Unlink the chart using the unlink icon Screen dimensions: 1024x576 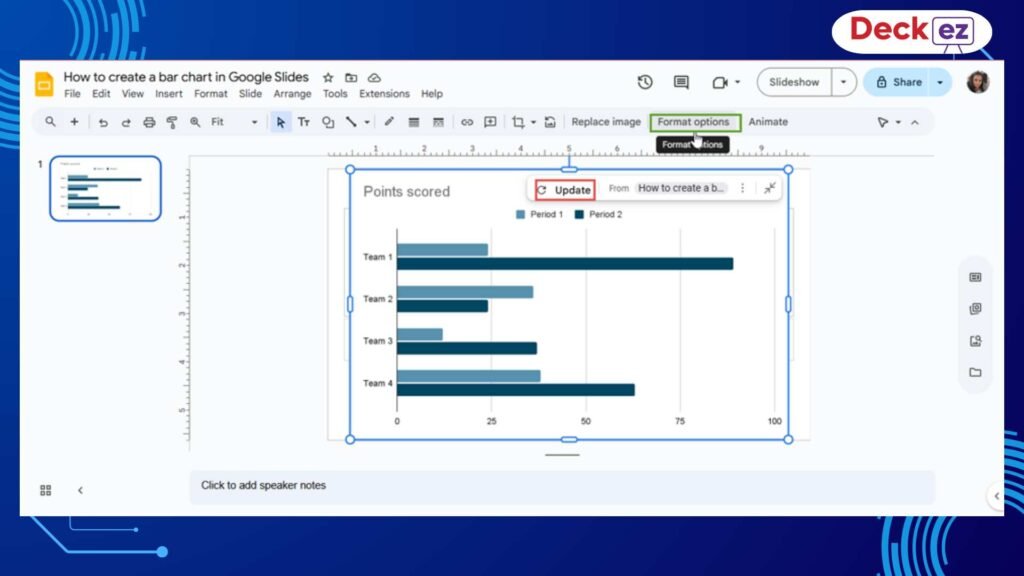click(768, 188)
